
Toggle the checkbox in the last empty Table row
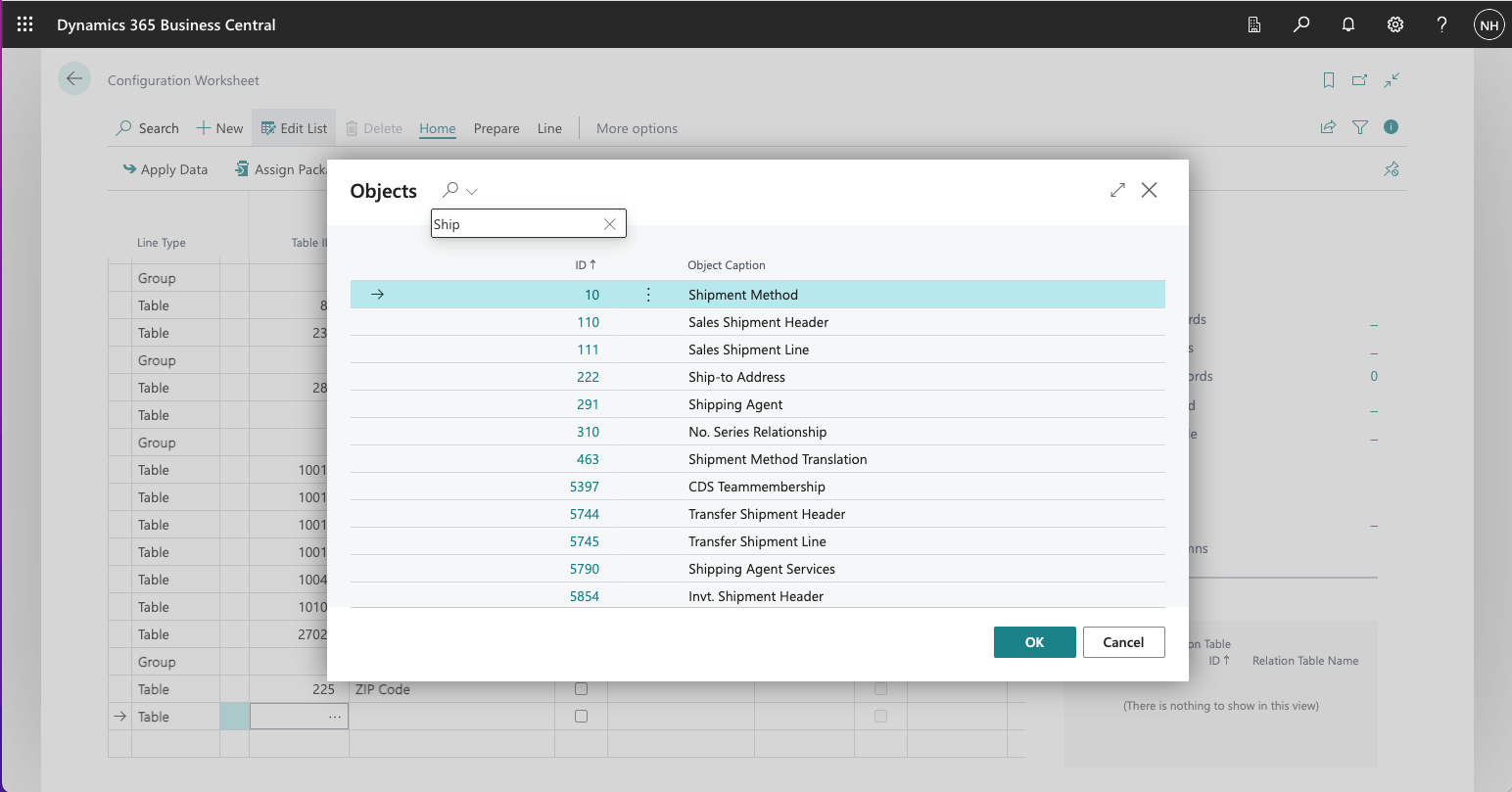tap(581, 717)
